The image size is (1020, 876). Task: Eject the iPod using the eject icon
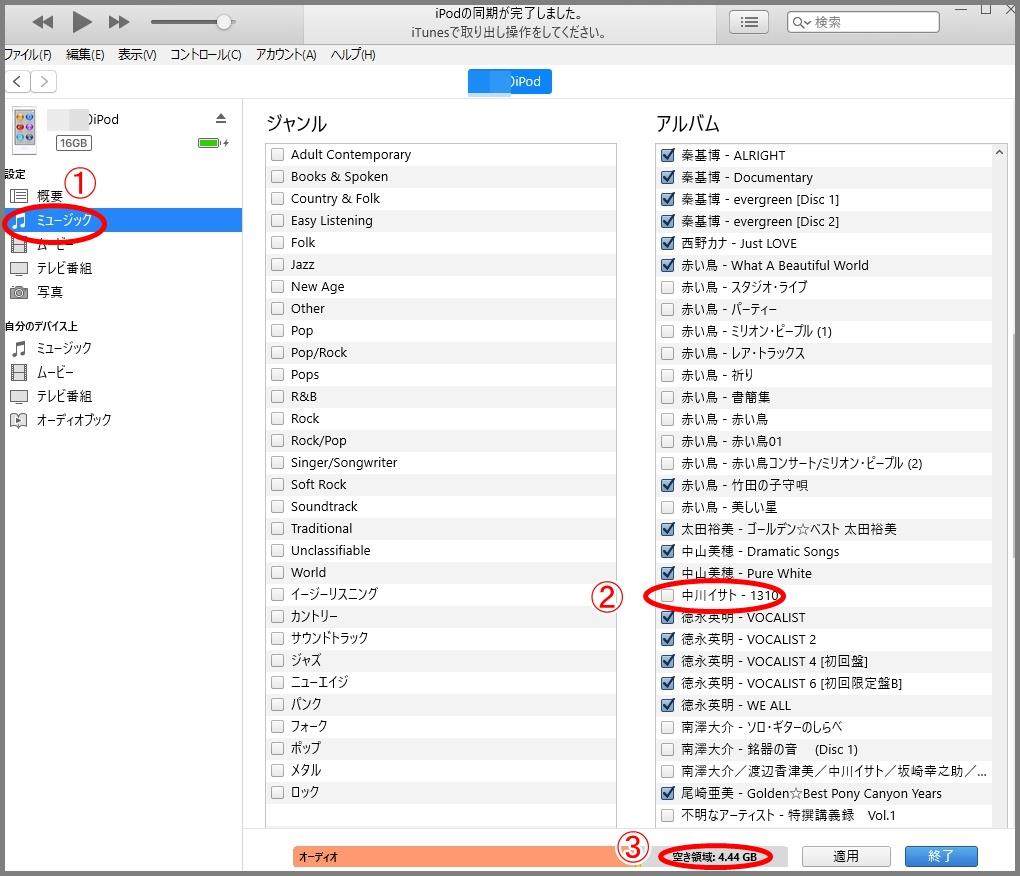[221, 118]
